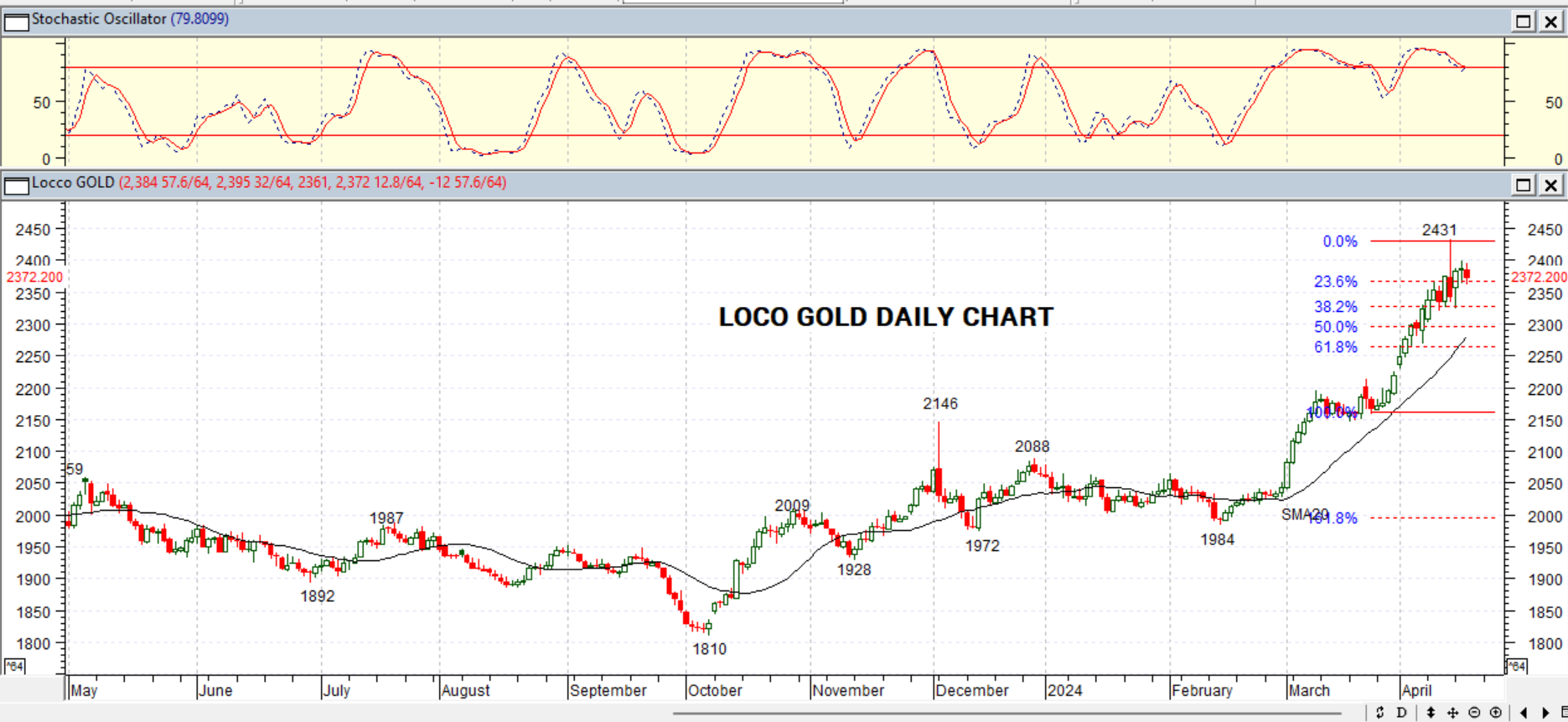Click the 2431 high price label

pos(1439,230)
